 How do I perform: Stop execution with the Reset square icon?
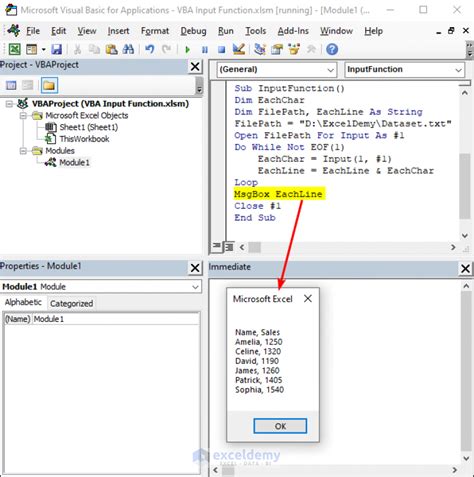coord(221,50)
